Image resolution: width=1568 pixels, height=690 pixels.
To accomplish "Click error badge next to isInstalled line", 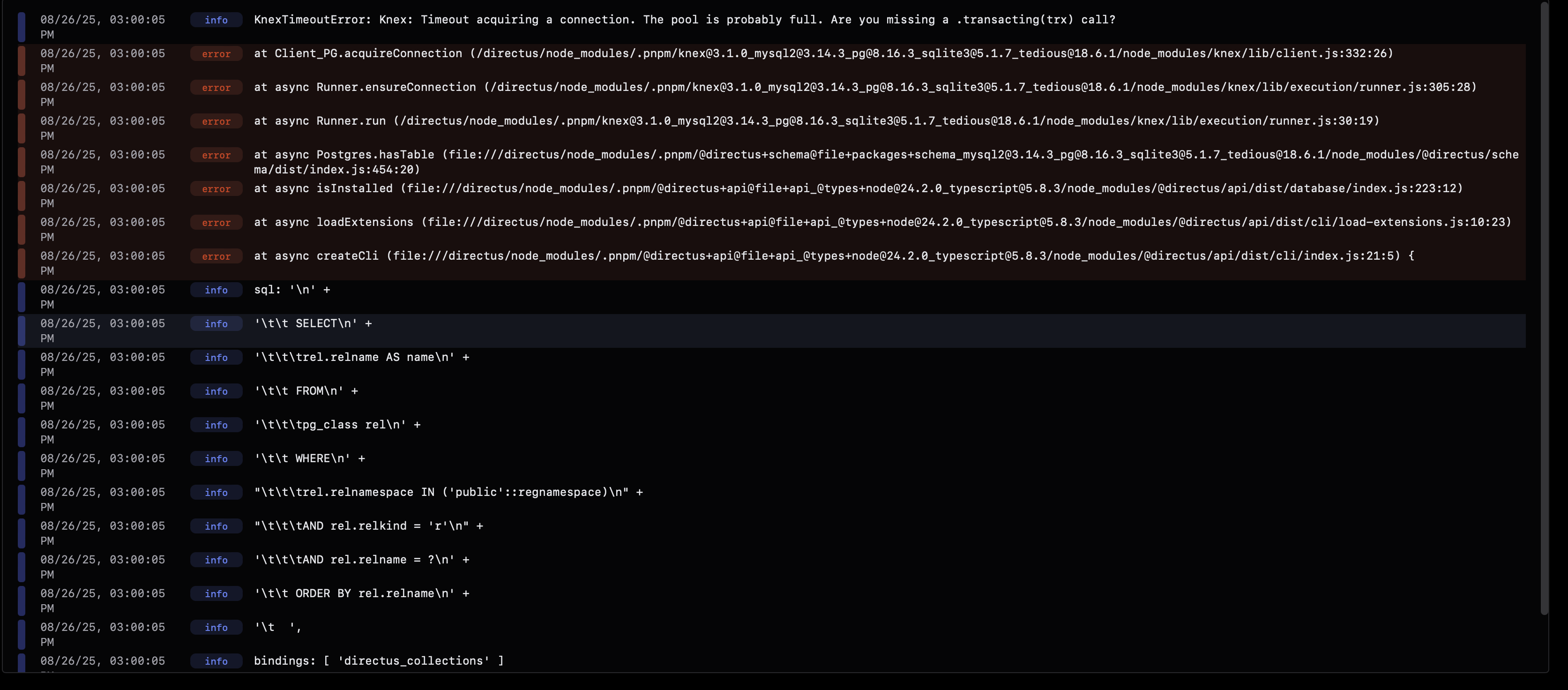I will click(x=216, y=189).
